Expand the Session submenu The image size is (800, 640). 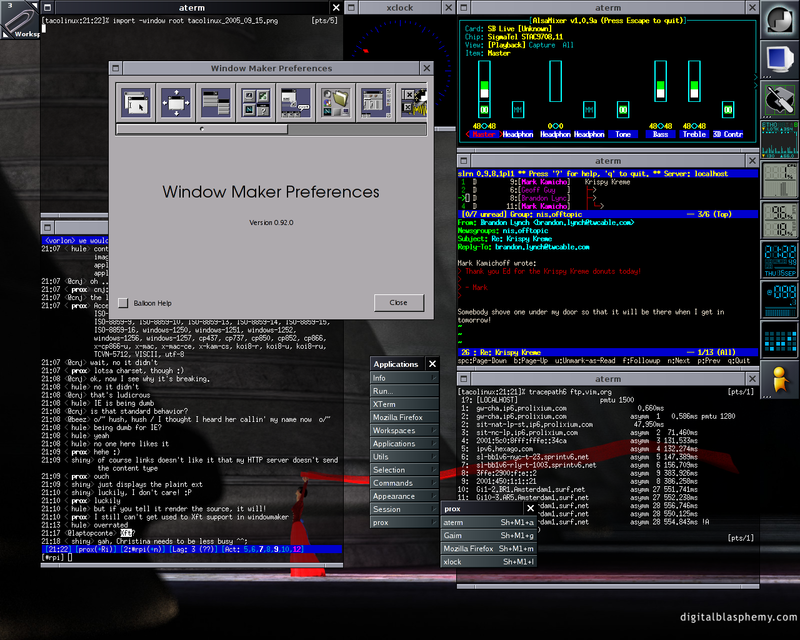(x=404, y=509)
